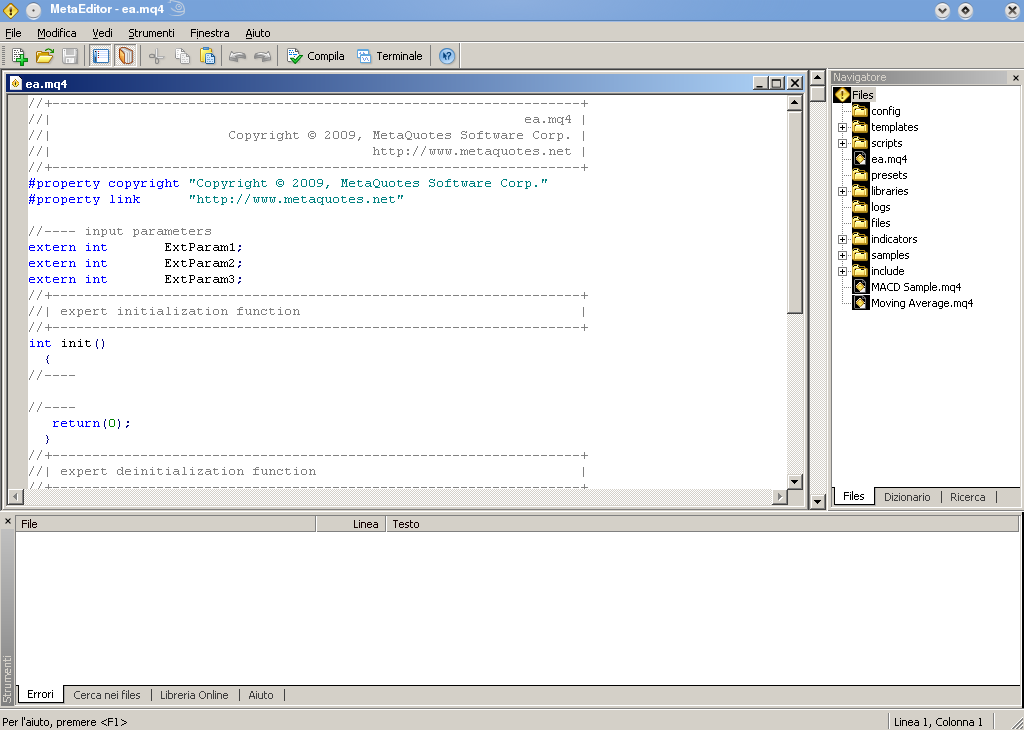
Task: Click the File column header in the errors list
Action: [166, 524]
